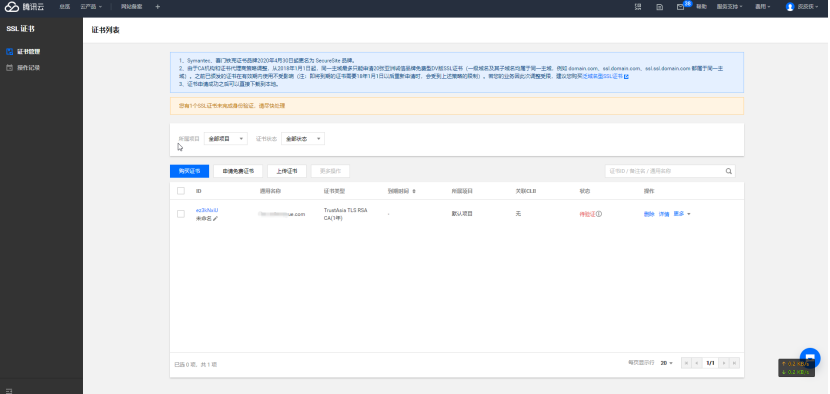Go to first page pagination button
This screenshot has width=830, height=394.
(687, 363)
